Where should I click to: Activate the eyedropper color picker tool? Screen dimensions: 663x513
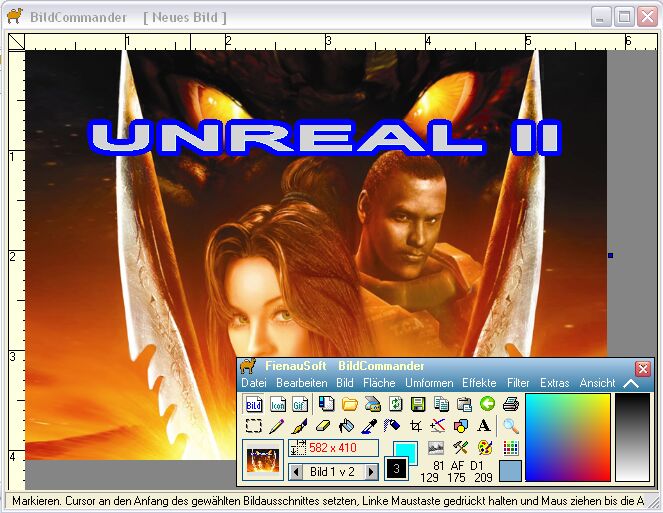coord(369,426)
